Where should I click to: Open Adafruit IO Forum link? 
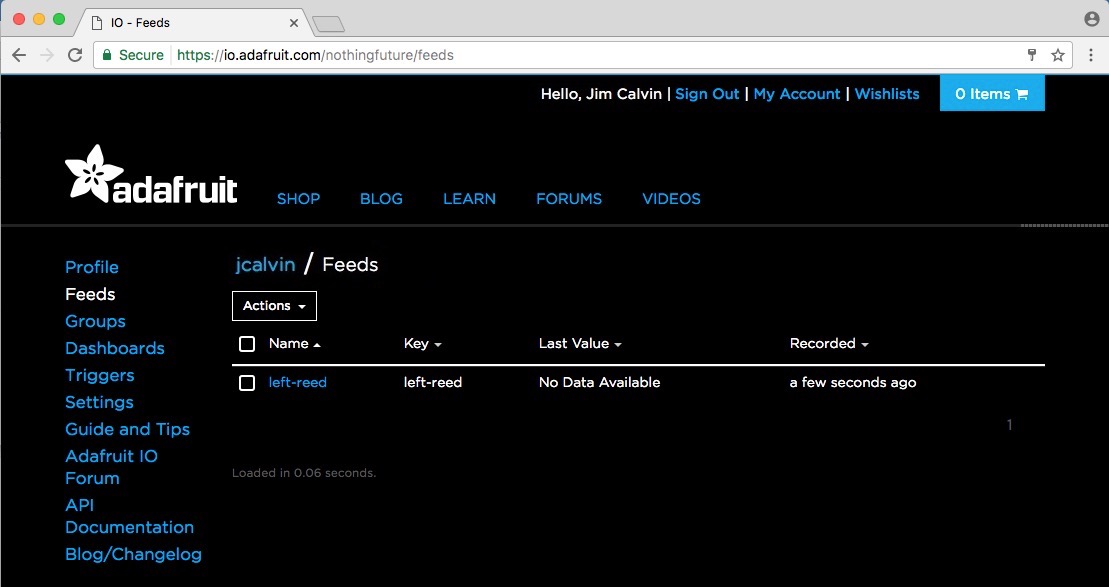[111, 467]
